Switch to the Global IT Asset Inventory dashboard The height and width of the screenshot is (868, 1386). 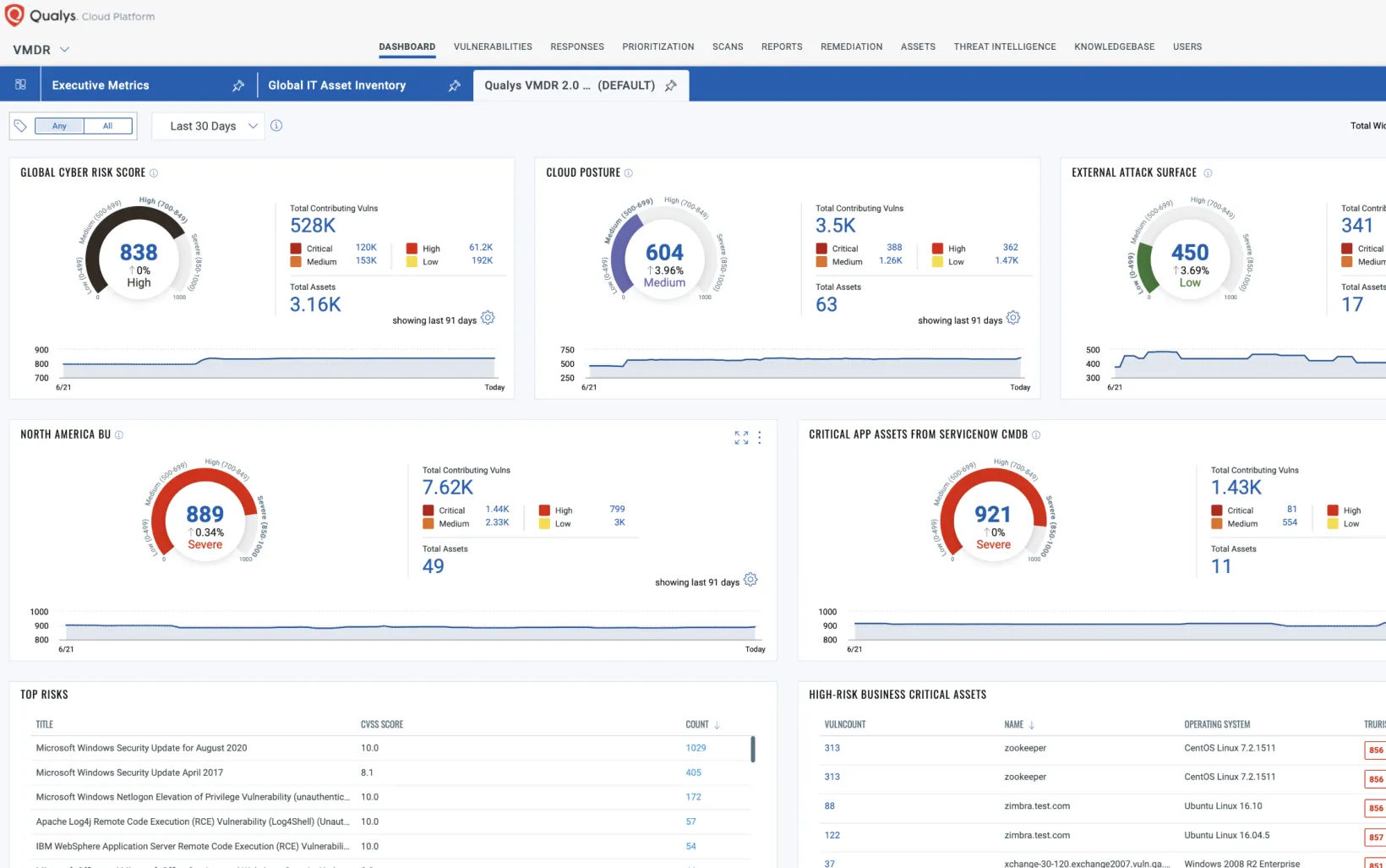[336, 85]
